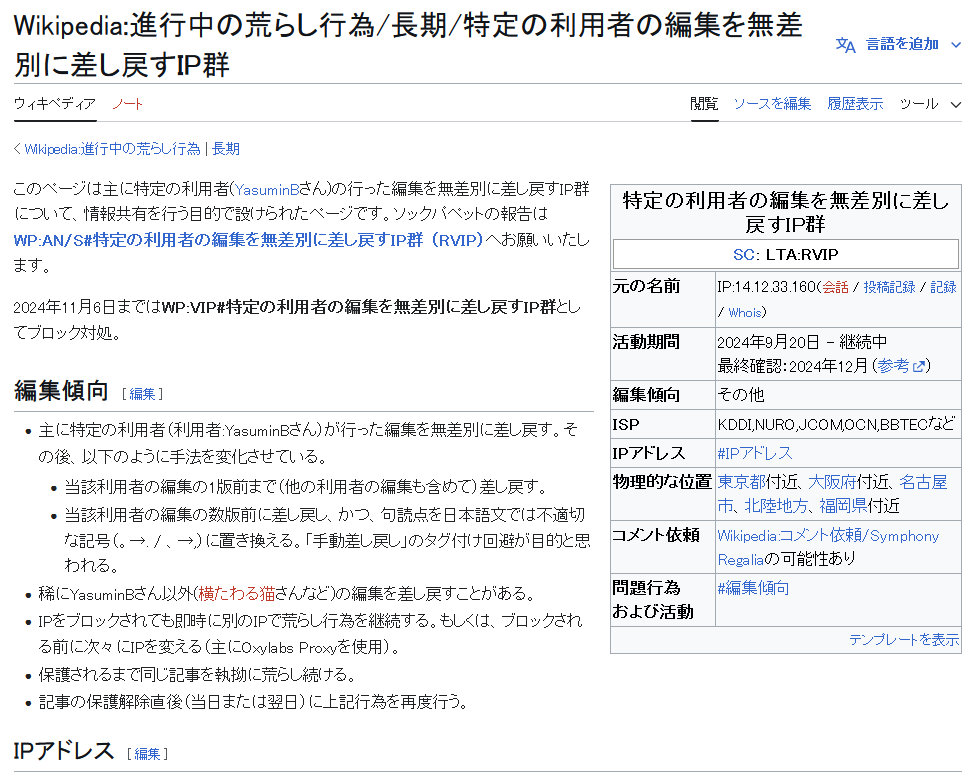977x781 pixels.
Task: Open the SC shortcut link in infobox
Action: [743, 254]
